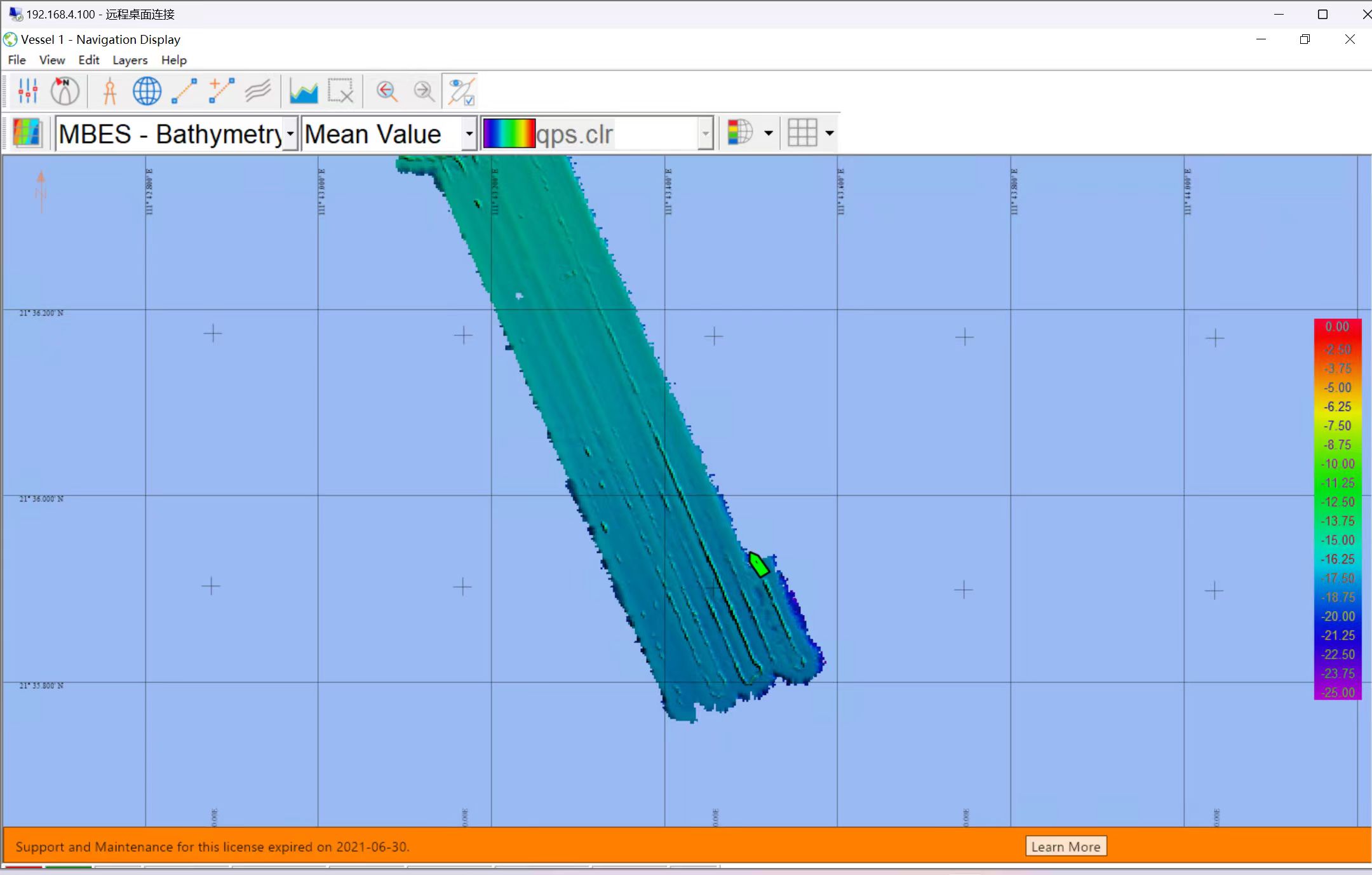Open the View menu

pos(51,60)
